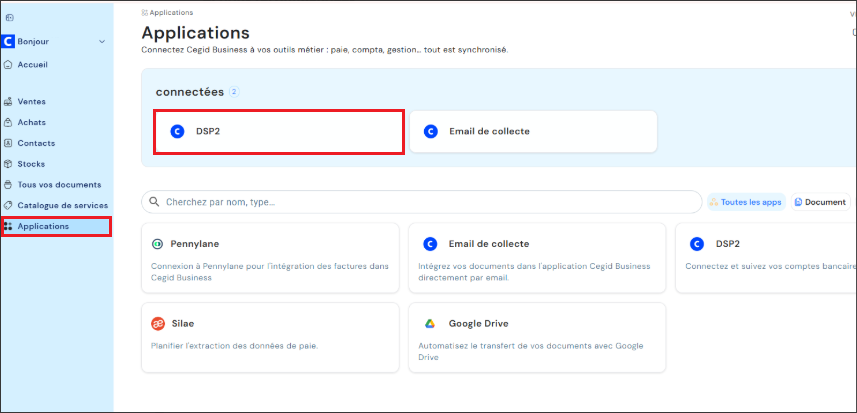The width and height of the screenshot is (857, 413).
Task: Open the DSP2 catalog card
Action: pyautogui.click(x=766, y=258)
